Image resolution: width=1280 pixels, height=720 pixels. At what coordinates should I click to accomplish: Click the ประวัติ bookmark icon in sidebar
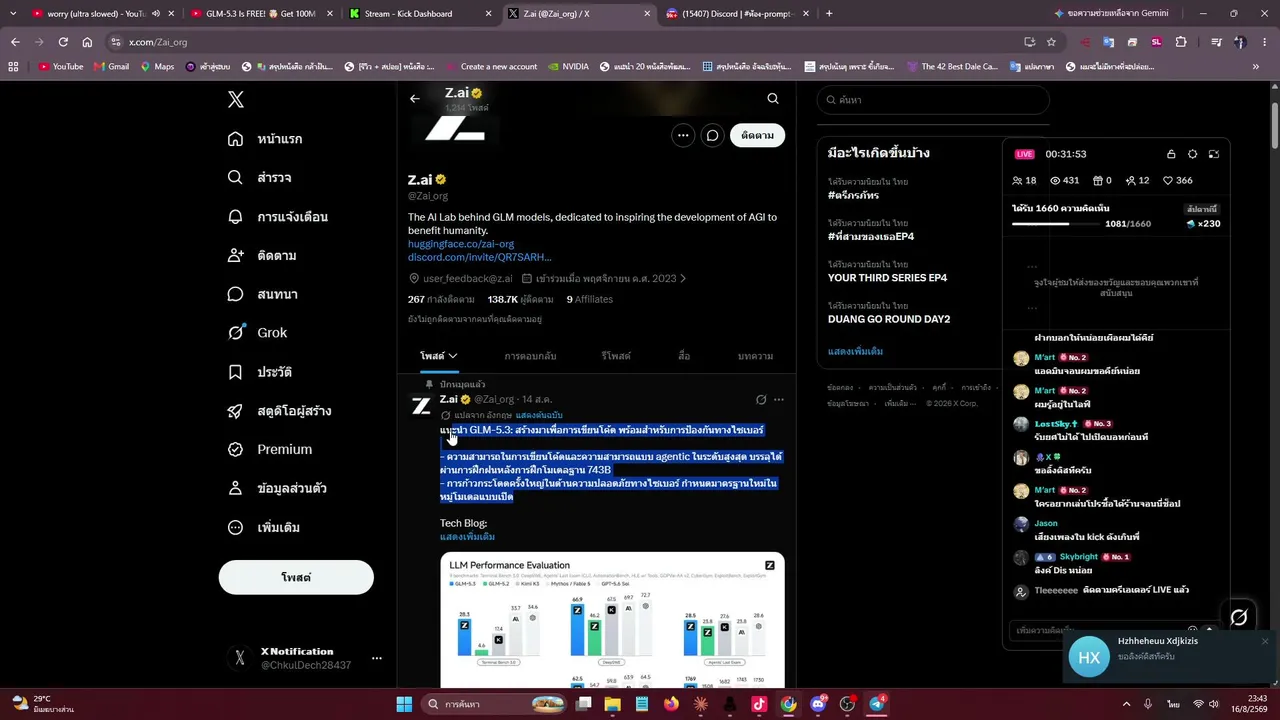(x=235, y=372)
